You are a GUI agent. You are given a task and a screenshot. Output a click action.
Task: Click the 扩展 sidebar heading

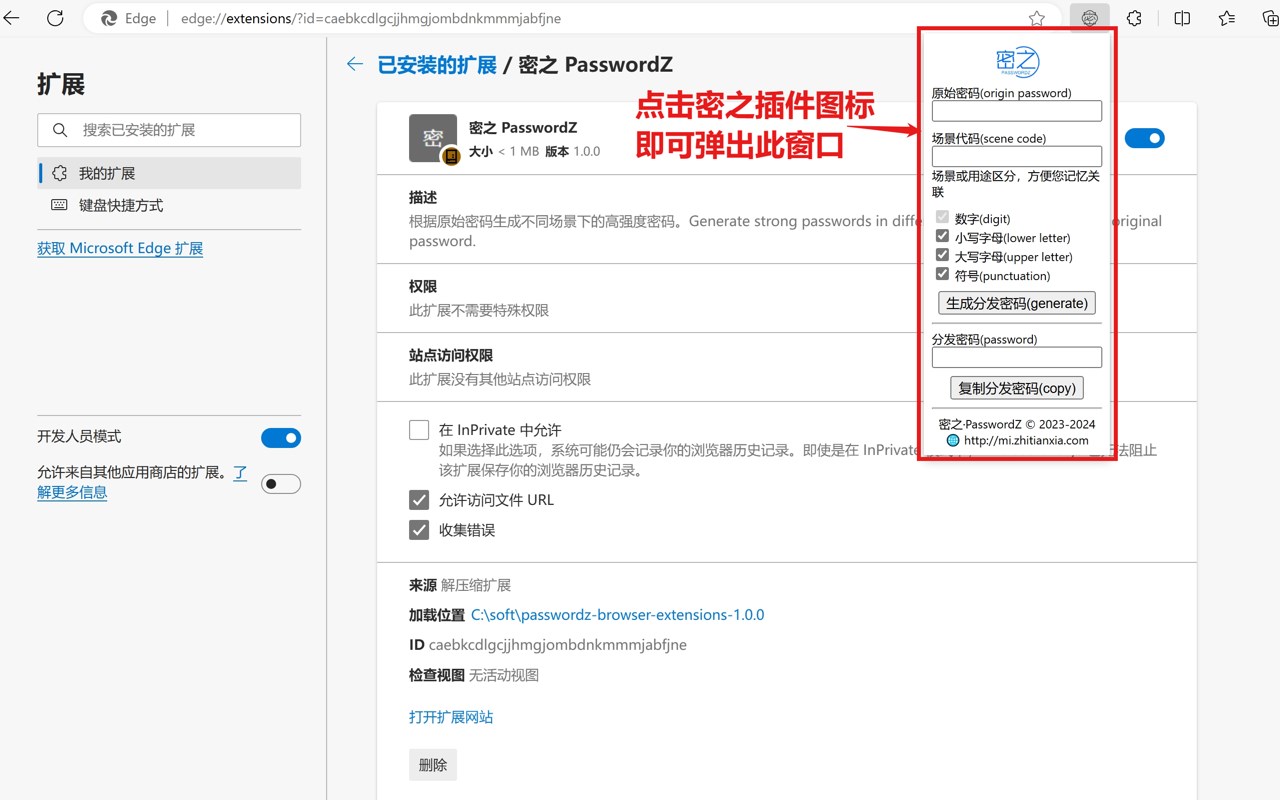pyautogui.click(x=61, y=84)
